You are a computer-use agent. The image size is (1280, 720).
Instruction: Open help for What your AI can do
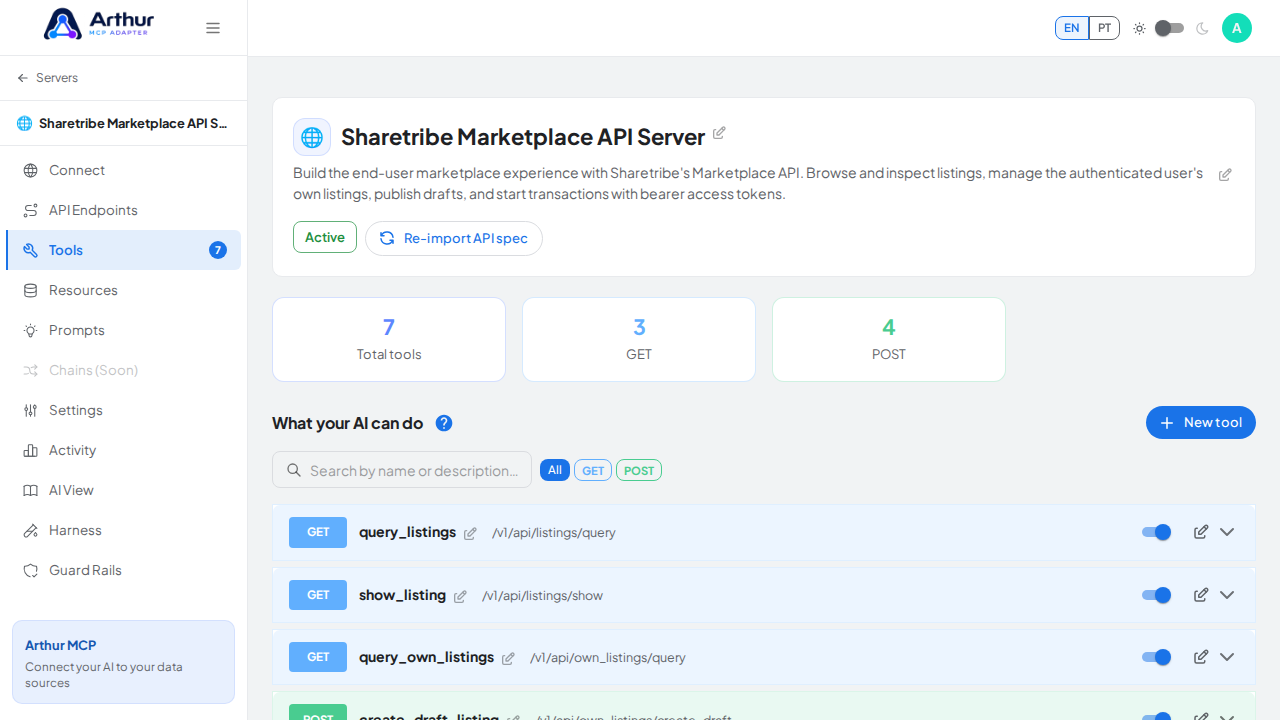(444, 423)
